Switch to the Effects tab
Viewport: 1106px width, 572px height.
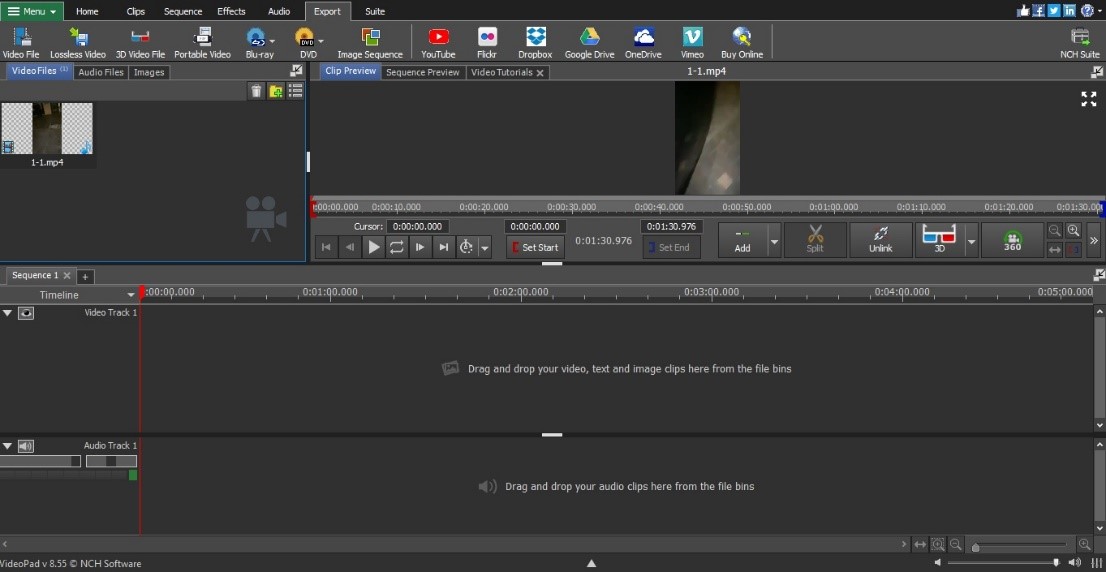[x=231, y=11]
